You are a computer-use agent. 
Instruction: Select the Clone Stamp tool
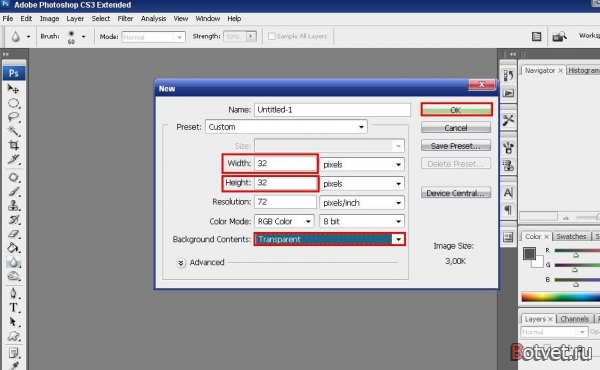tap(13, 205)
